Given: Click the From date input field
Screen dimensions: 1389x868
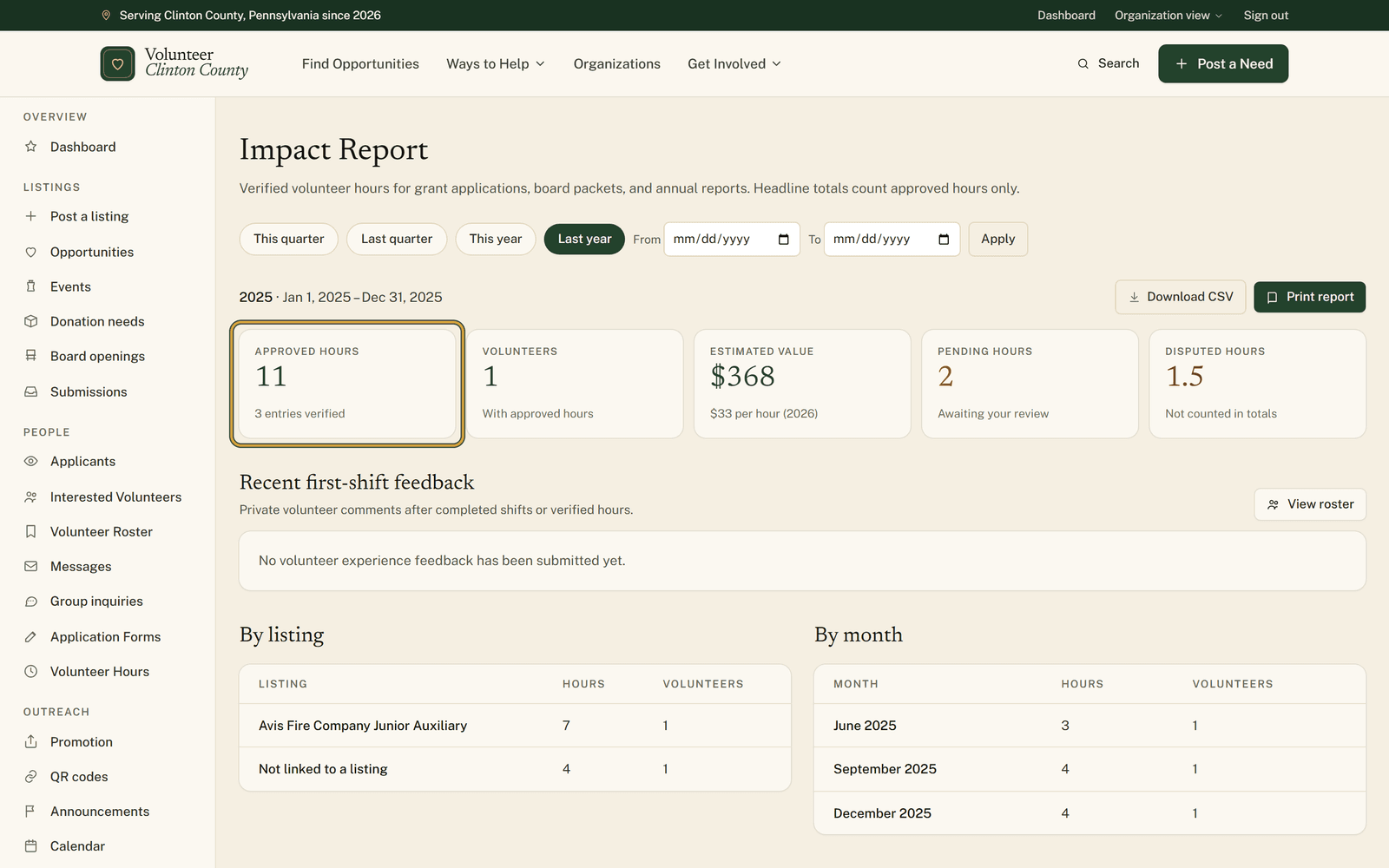Looking at the screenshot, I should (732, 239).
